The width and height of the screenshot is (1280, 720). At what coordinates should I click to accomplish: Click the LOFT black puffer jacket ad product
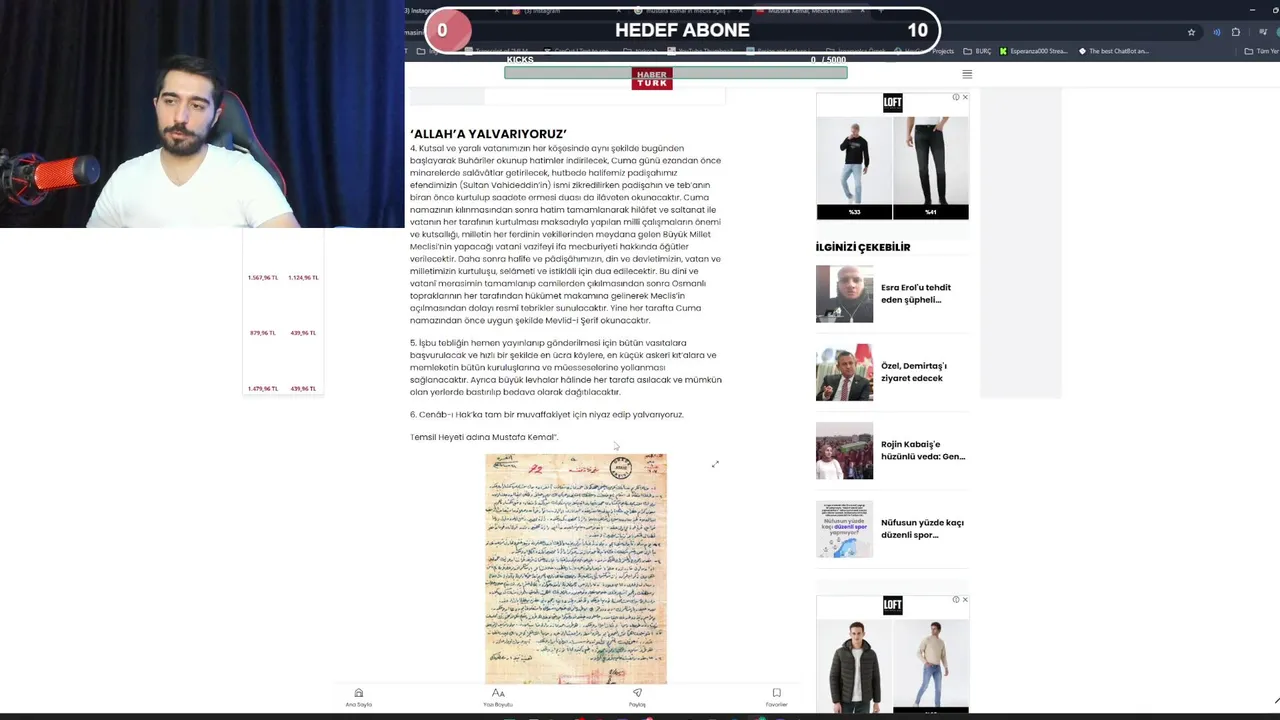point(855,666)
